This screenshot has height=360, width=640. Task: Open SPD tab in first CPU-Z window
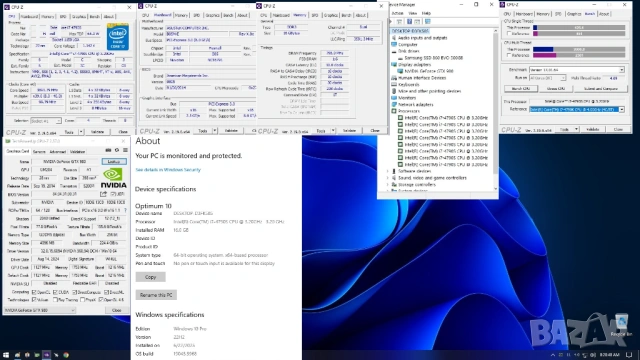63,17
